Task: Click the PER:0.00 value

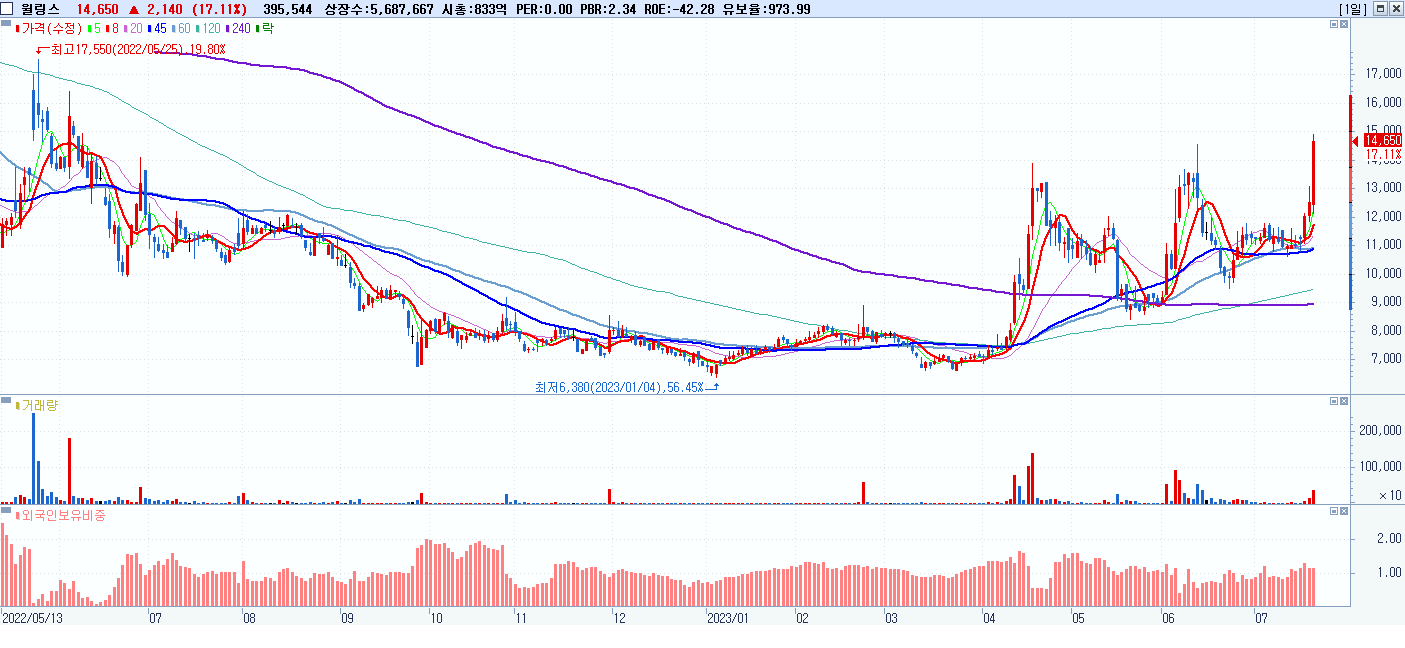Action: click(x=543, y=9)
